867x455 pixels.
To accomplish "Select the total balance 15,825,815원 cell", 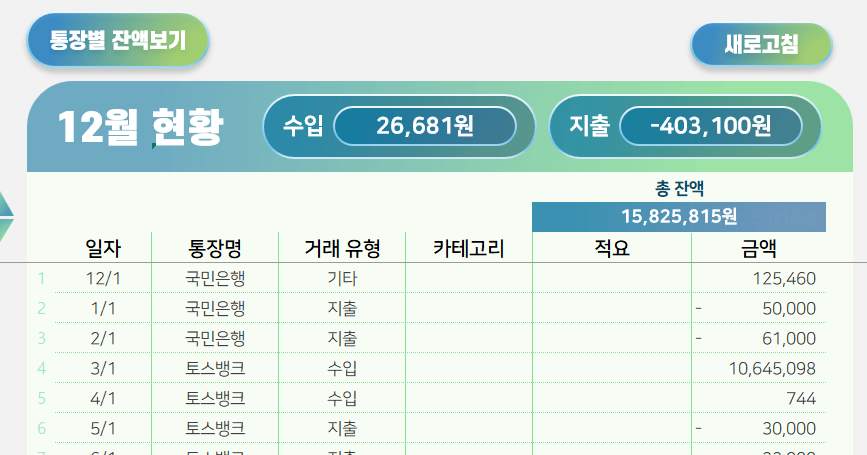I will pos(678,216).
